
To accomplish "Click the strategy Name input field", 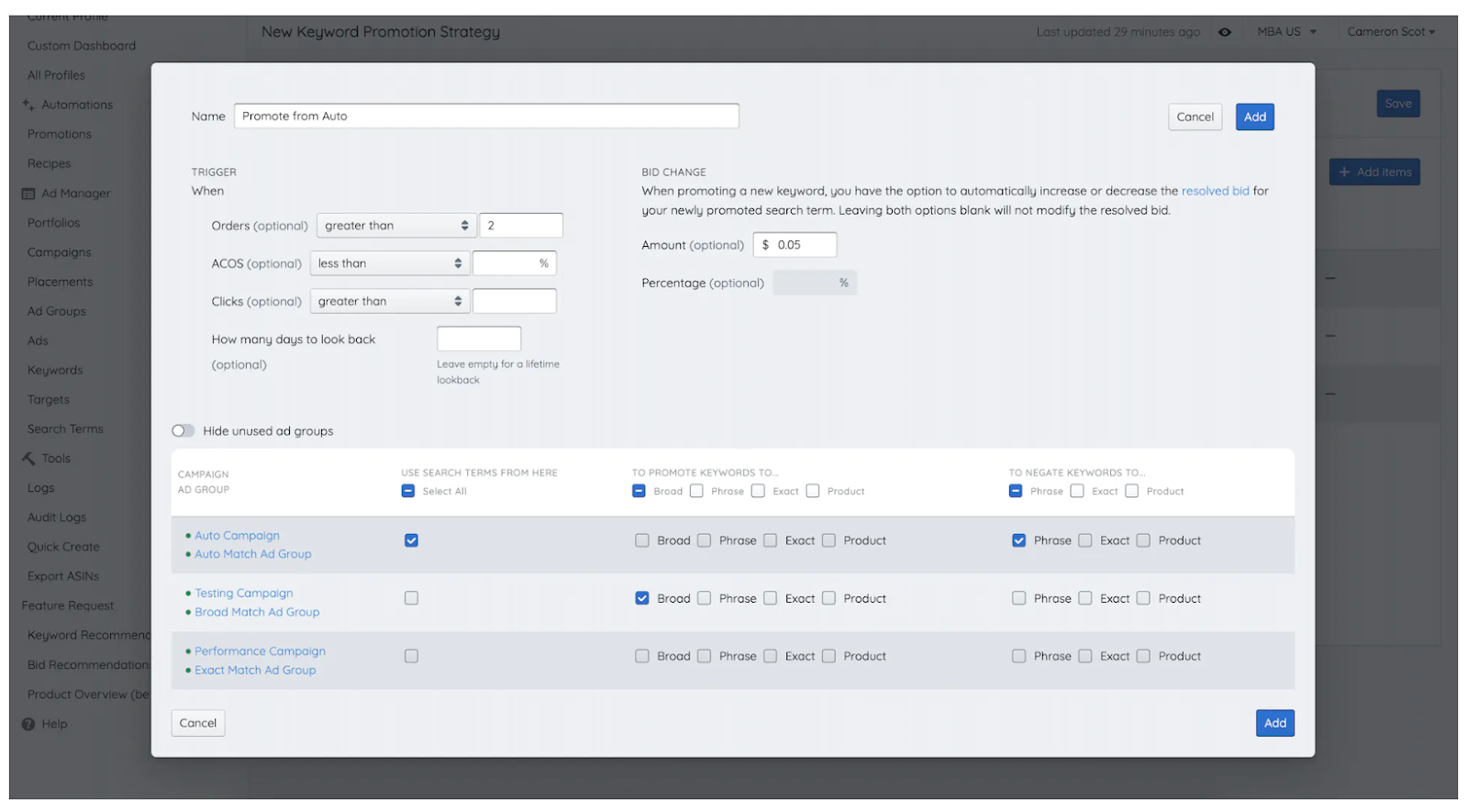I will (486, 117).
